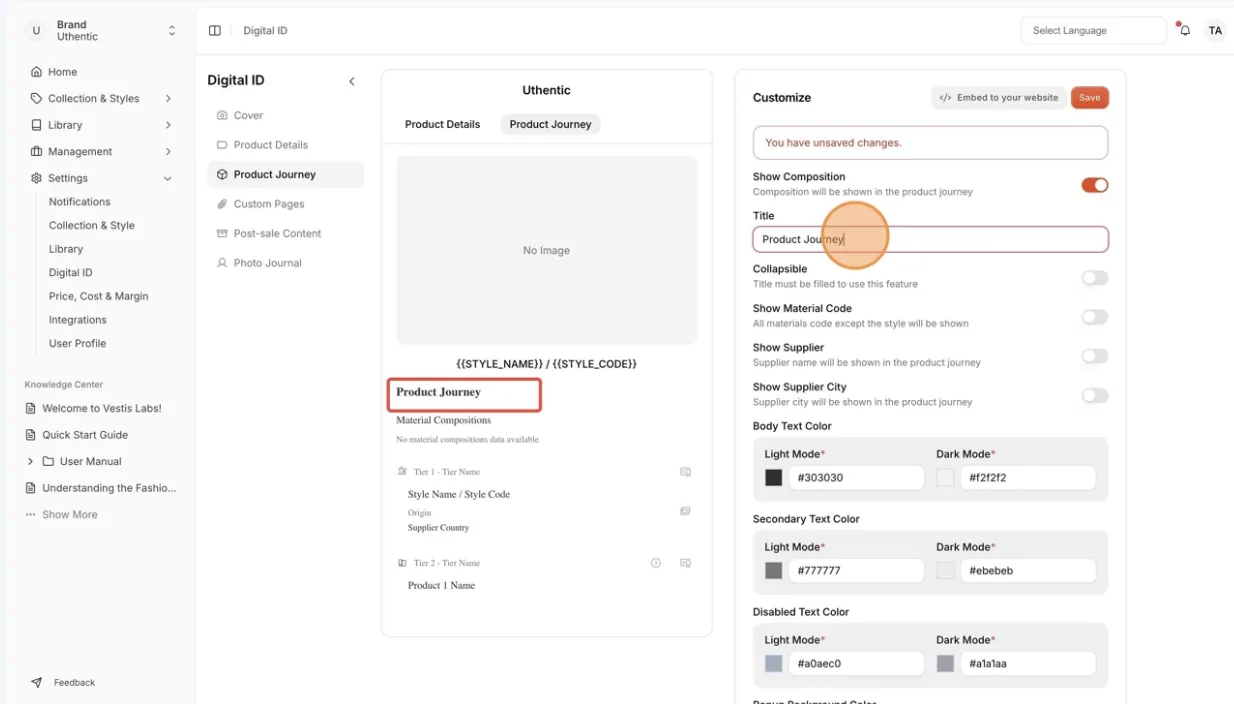Click the User Manual folder icon
The width and height of the screenshot is (1234, 704).
tap(48, 461)
